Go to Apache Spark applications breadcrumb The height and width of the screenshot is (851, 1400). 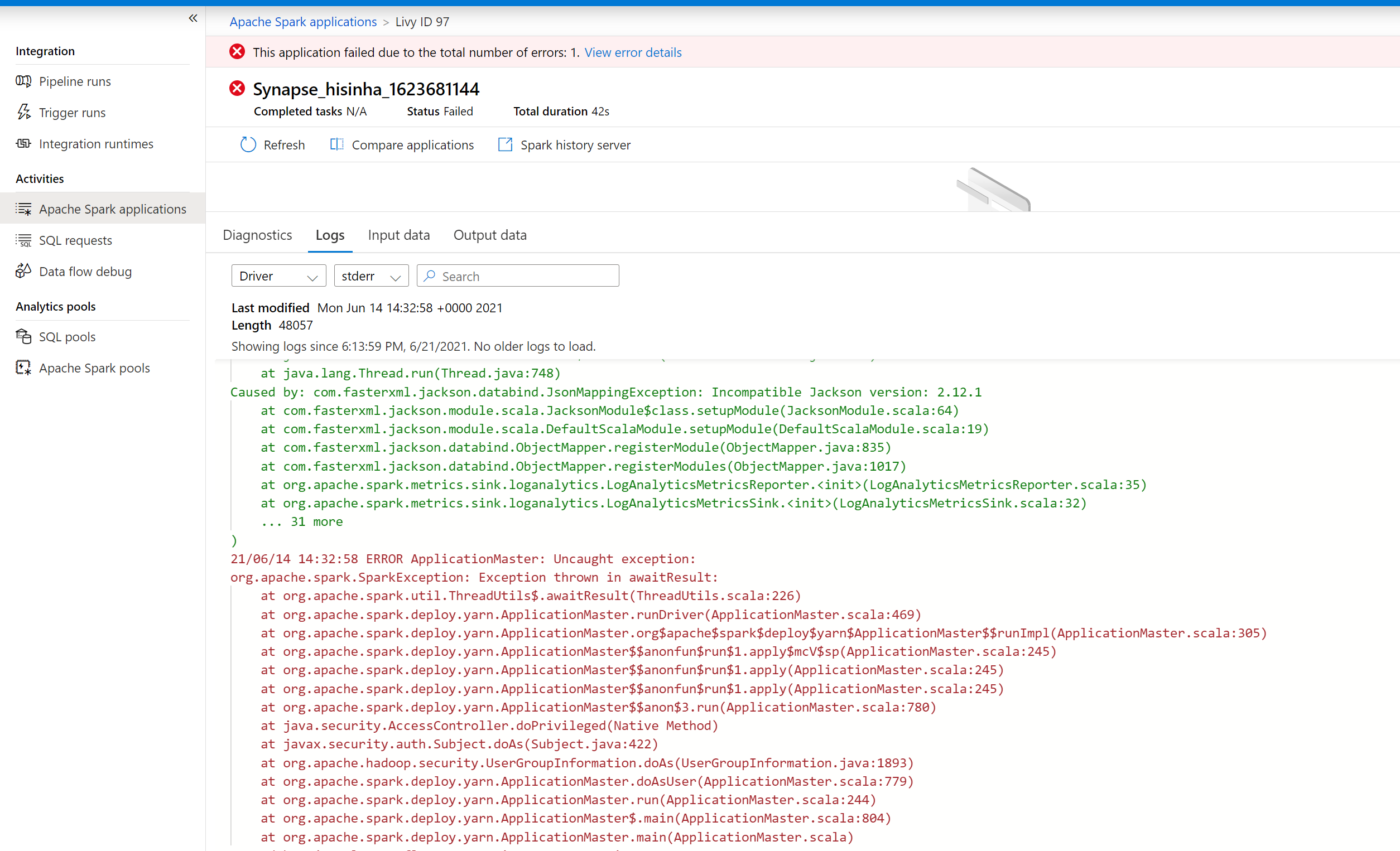(303, 22)
